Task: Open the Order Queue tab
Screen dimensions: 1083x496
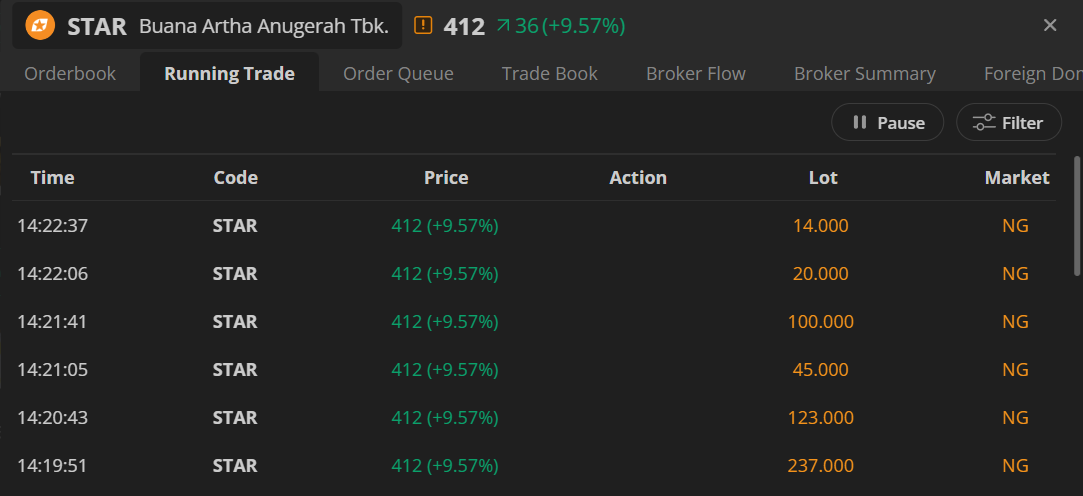Action: click(398, 74)
